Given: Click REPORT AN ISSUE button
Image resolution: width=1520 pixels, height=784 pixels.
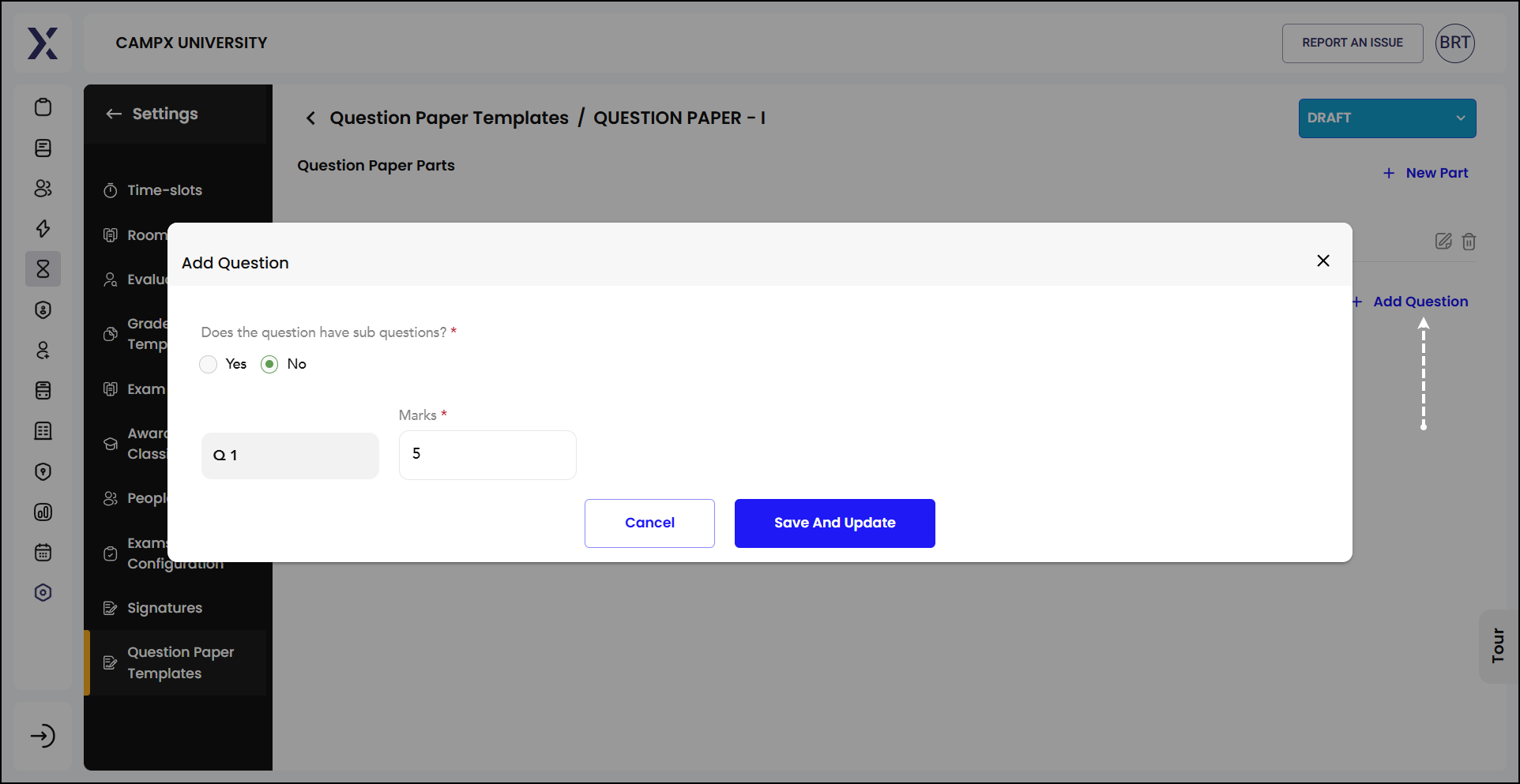Looking at the screenshot, I should 1353,43.
